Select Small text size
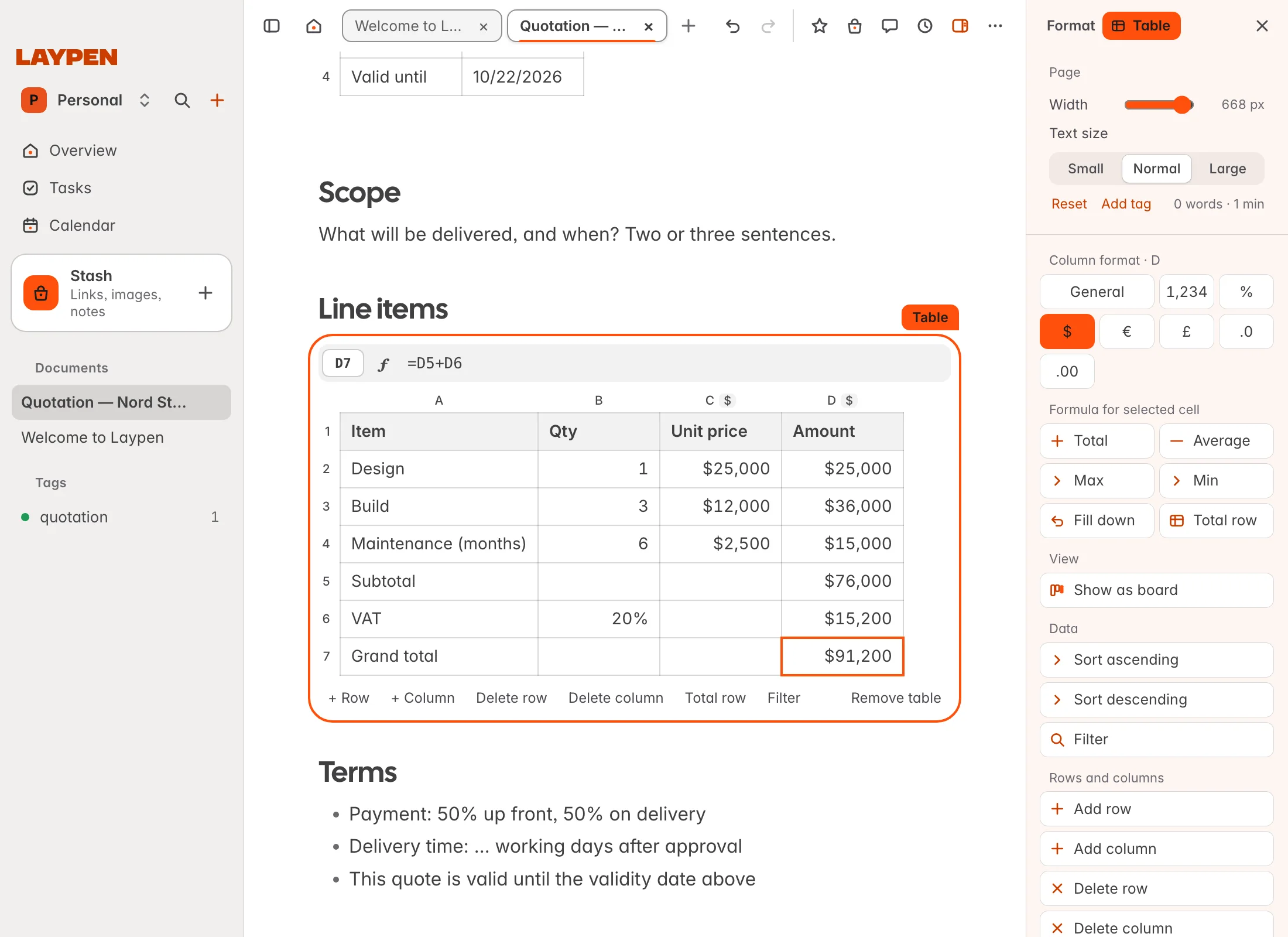The height and width of the screenshot is (937, 1288). click(1085, 169)
